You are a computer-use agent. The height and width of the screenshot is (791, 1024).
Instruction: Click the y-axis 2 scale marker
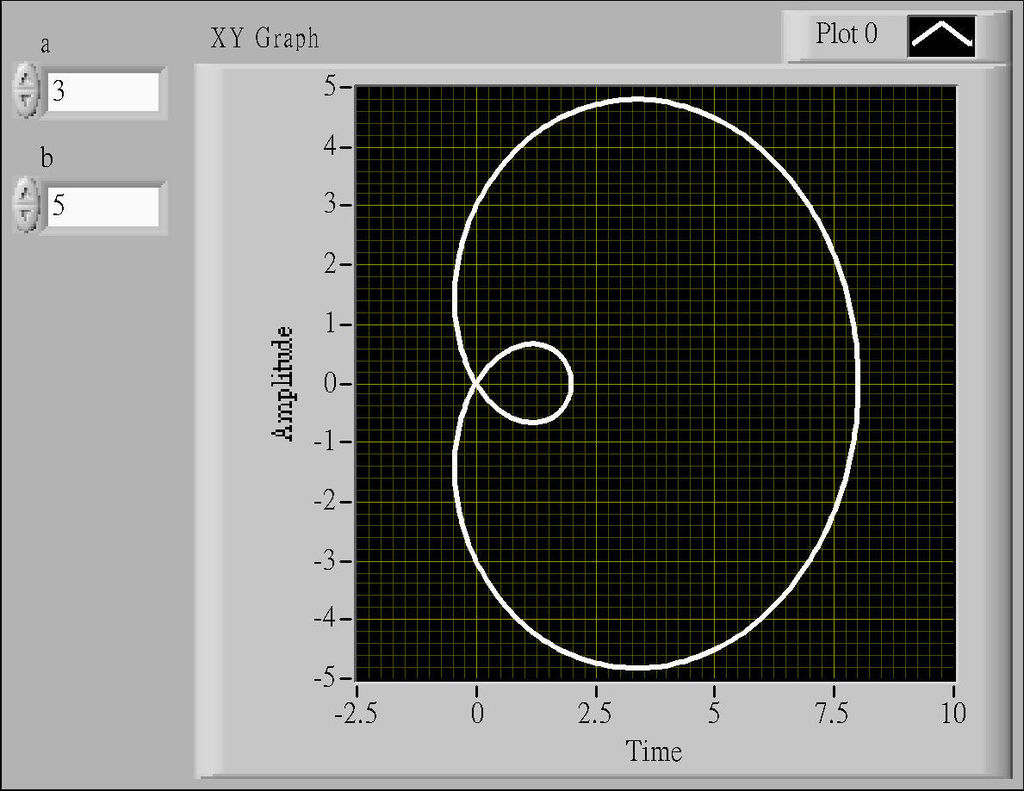coord(331,264)
